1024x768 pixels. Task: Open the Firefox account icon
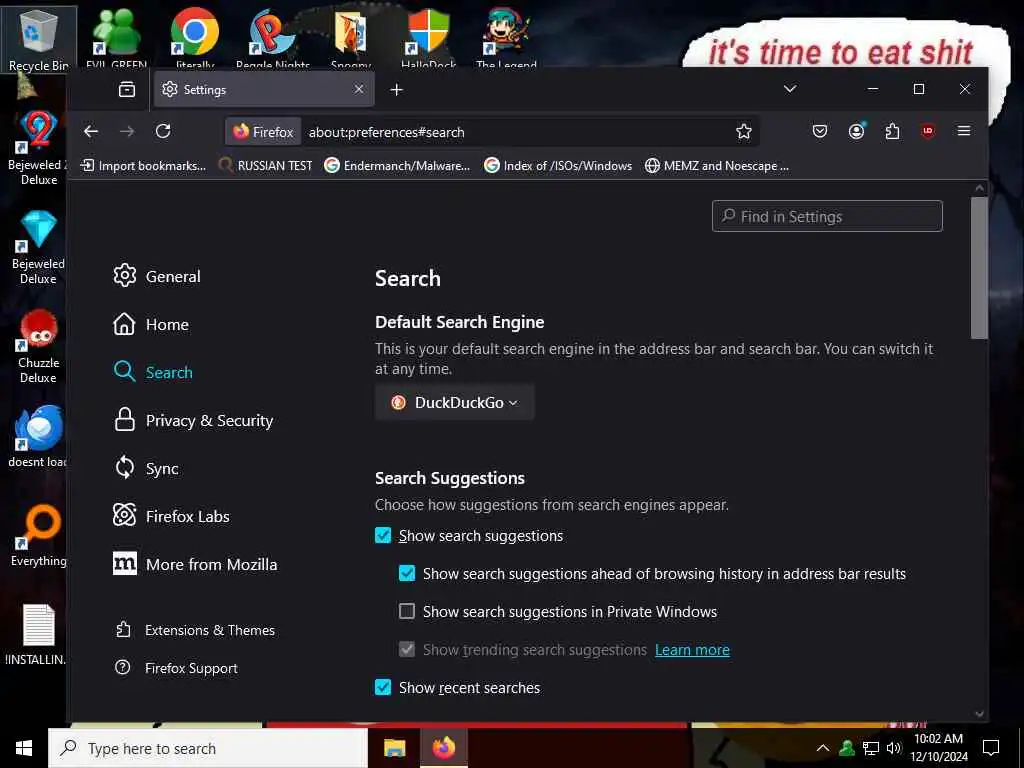coord(856,131)
